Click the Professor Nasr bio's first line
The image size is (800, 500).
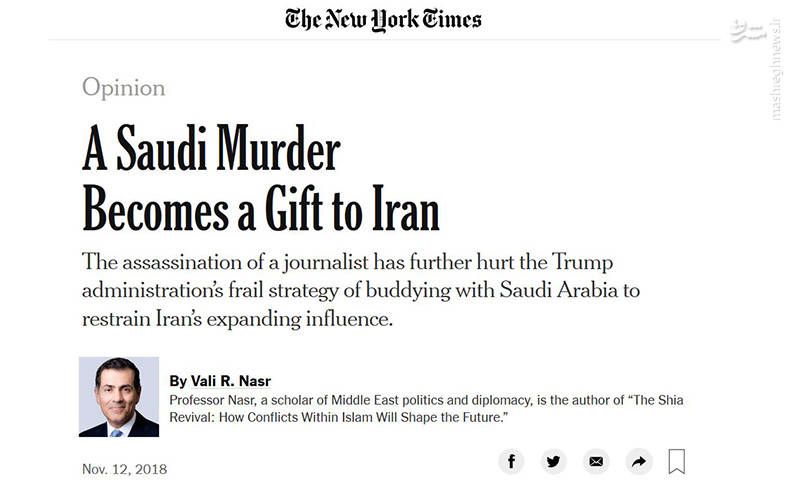coord(426,401)
